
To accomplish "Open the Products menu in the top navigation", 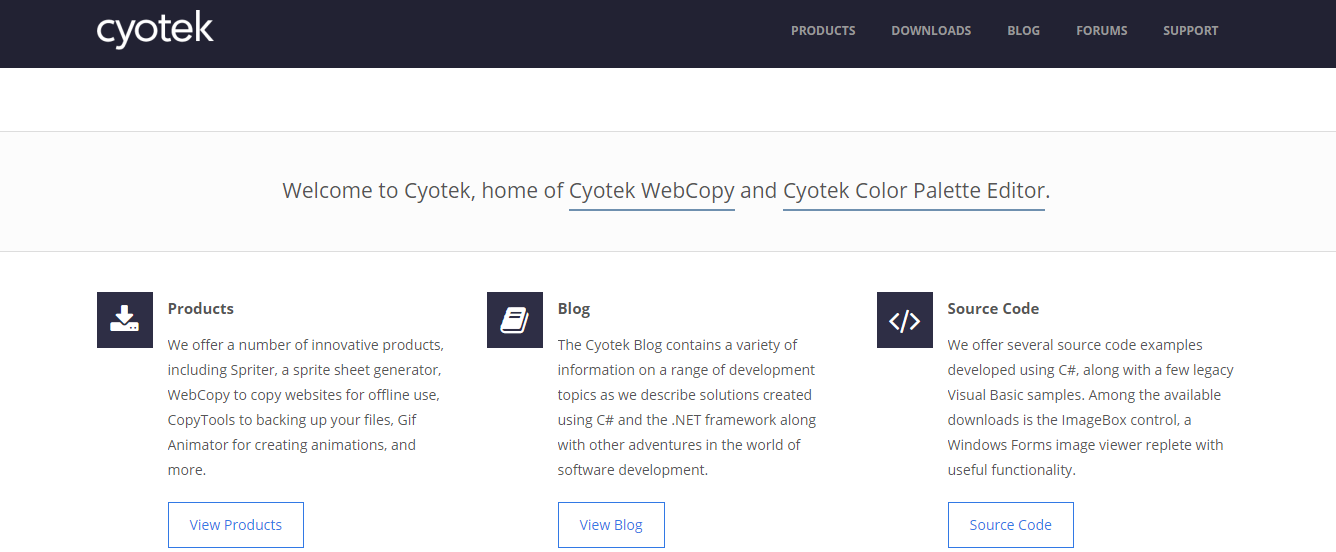I will (x=823, y=31).
